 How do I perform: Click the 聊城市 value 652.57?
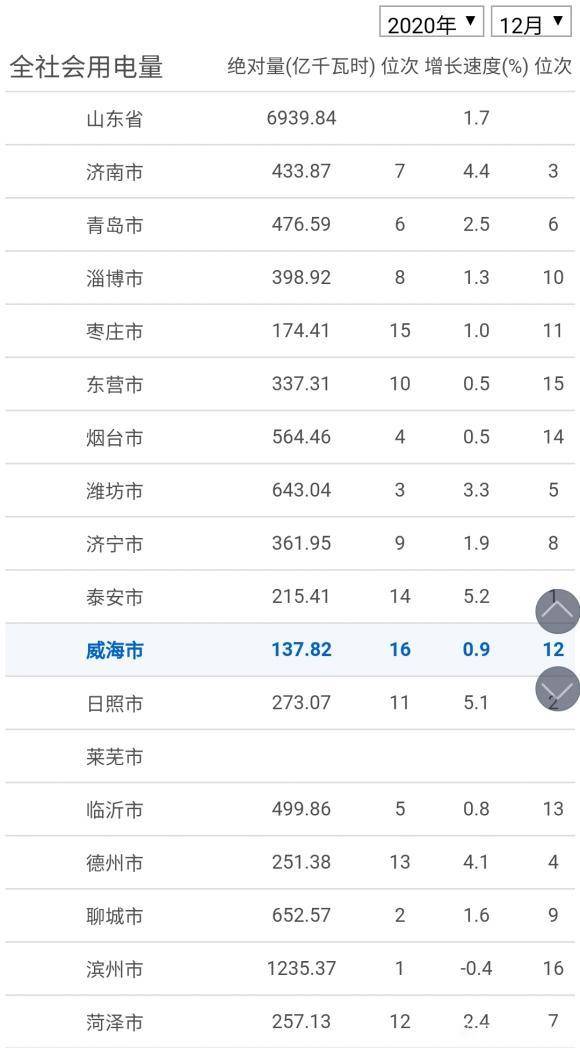click(301, 916)
